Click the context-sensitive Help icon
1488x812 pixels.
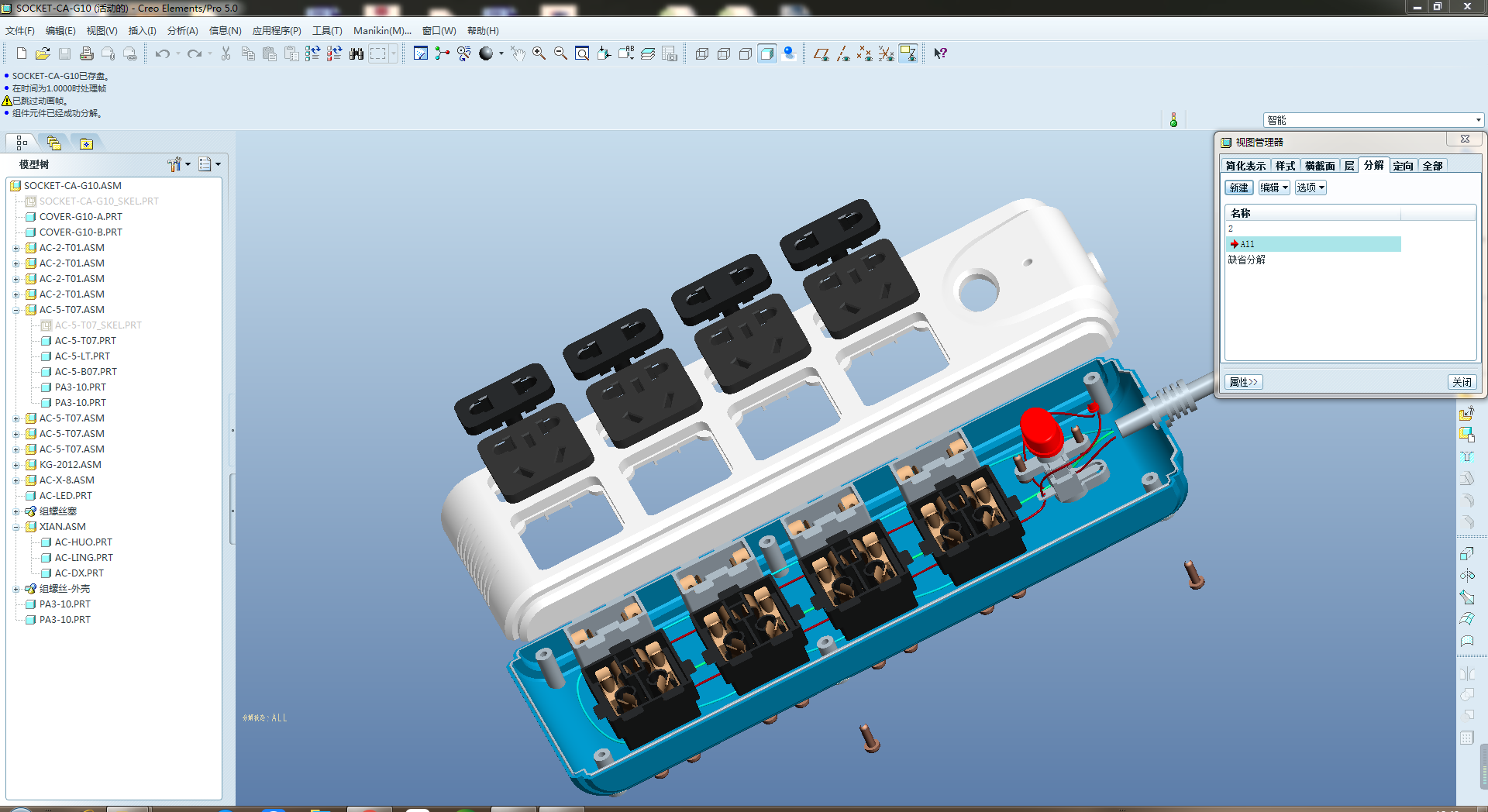(x=940, y=53)
